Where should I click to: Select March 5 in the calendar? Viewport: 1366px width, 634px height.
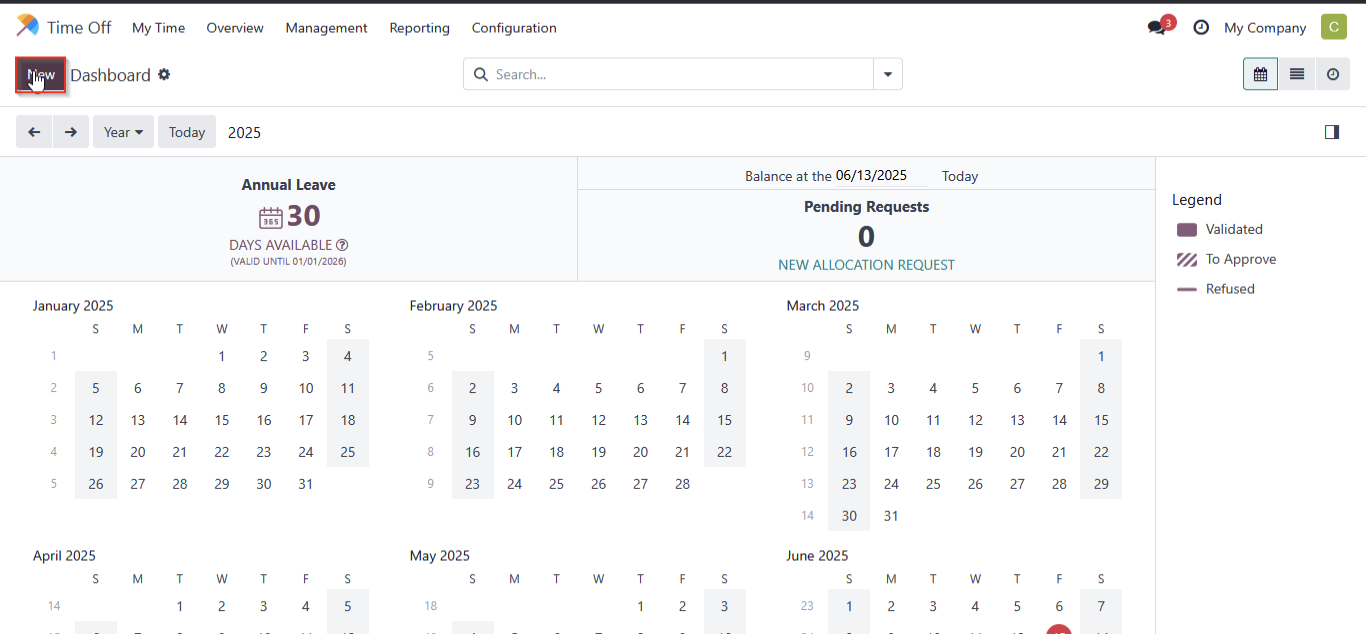click(976, 388)
